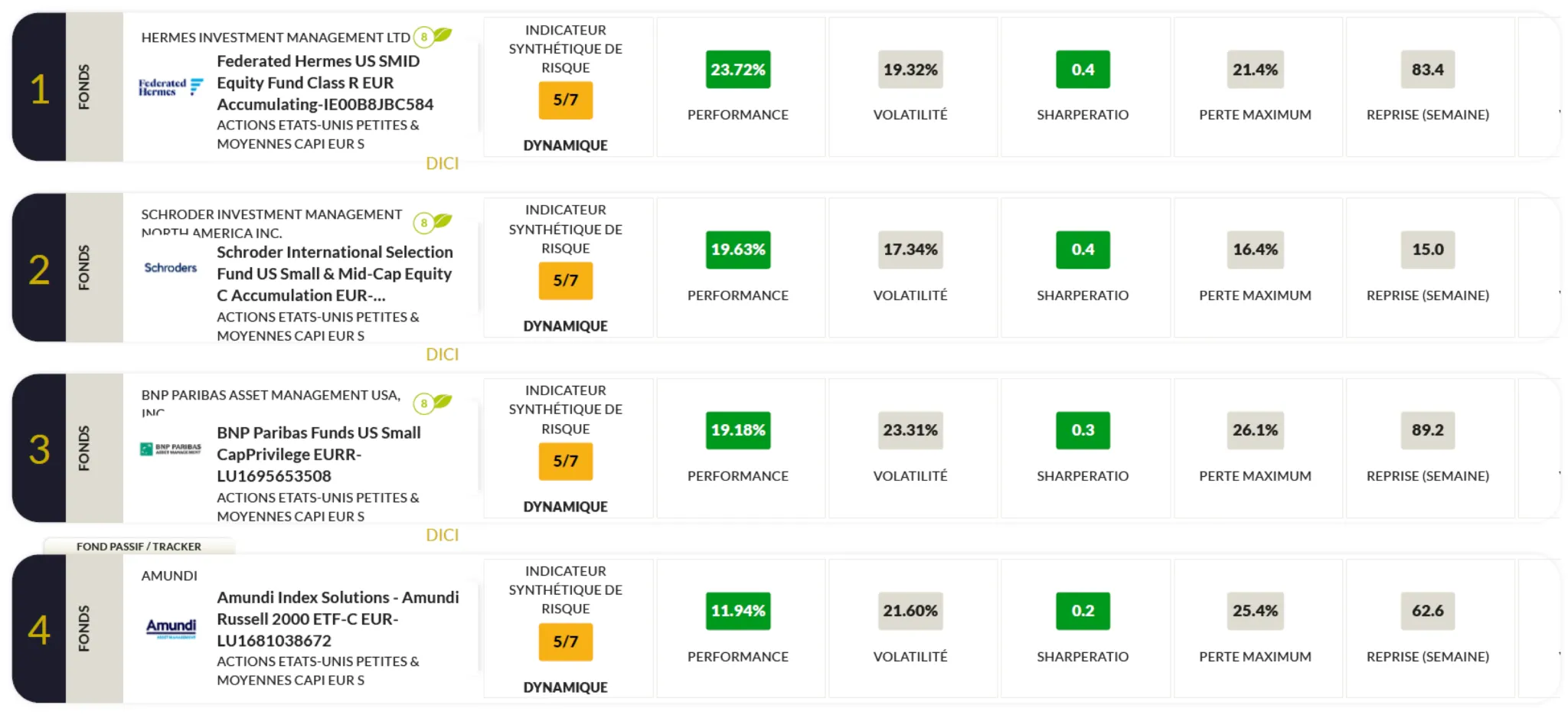This screenshot has height=715, width=1568.
Task: Select the Fond Passif / Tracker tab label
Action: click(139, 547)
